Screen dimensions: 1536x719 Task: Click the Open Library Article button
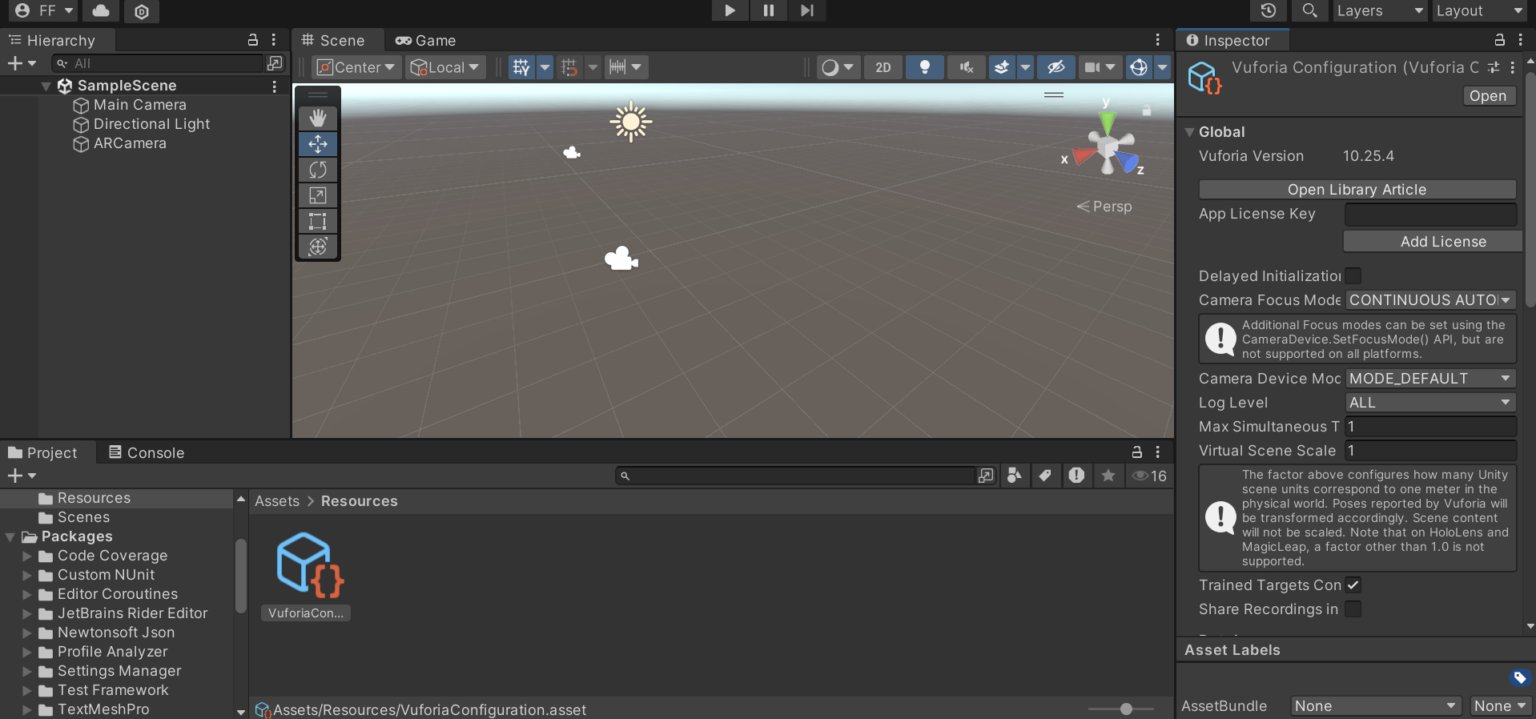(x=1357, y=189)
